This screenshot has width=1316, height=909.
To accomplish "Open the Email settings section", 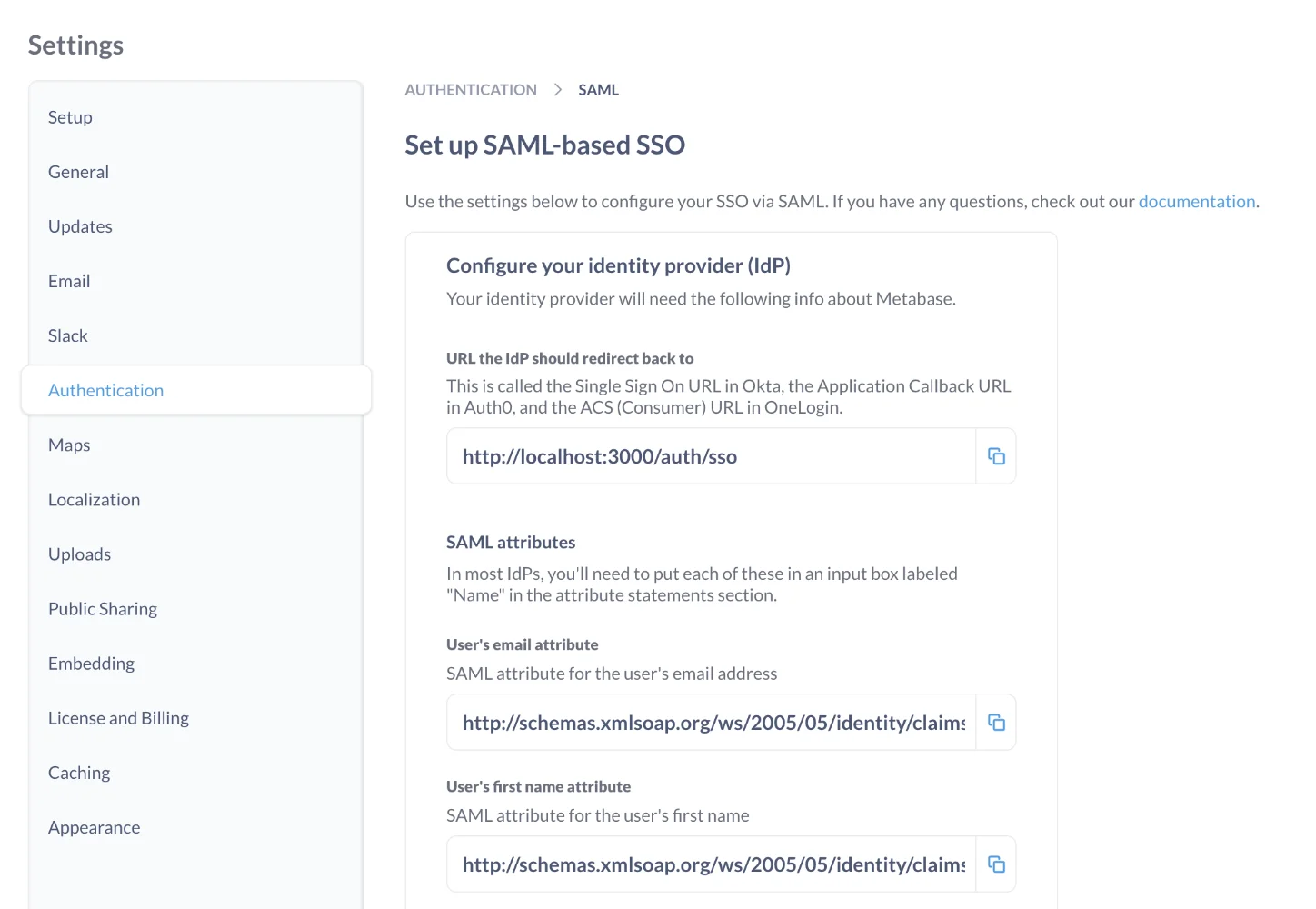I will coord(69,281).
